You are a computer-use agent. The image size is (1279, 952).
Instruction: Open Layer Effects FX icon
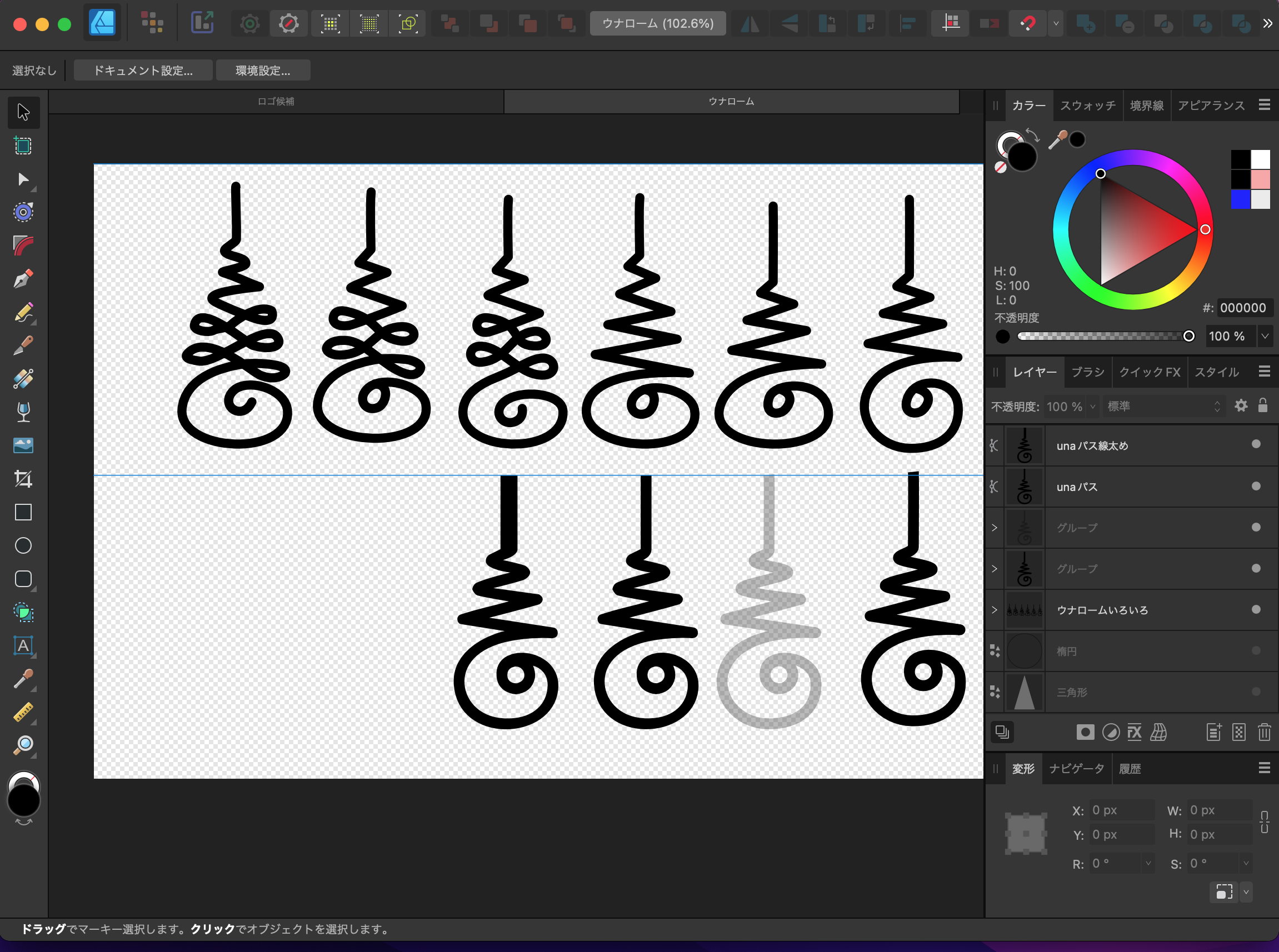pos(1134,732)
